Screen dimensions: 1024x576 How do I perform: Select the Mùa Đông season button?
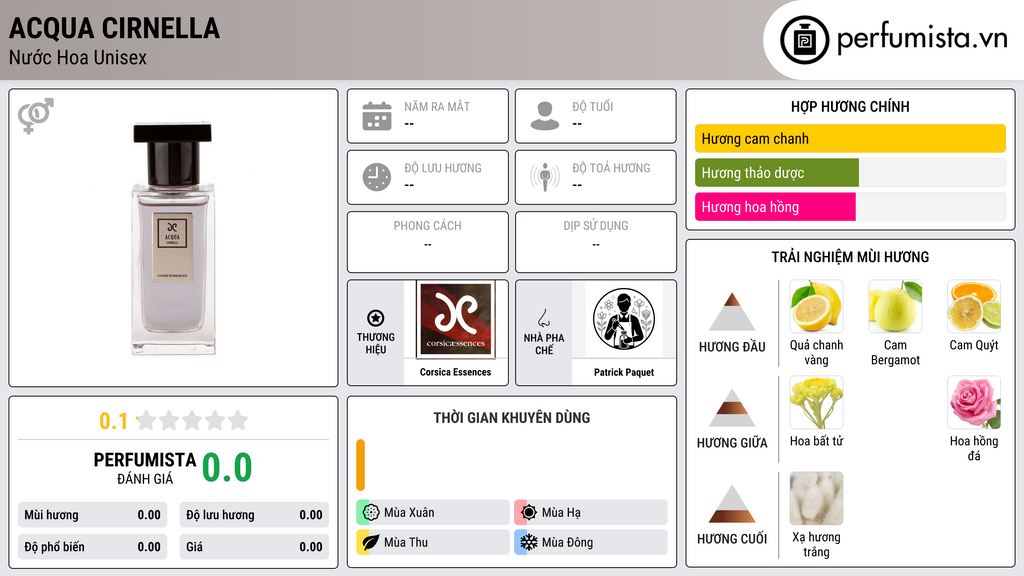(591, 542)
